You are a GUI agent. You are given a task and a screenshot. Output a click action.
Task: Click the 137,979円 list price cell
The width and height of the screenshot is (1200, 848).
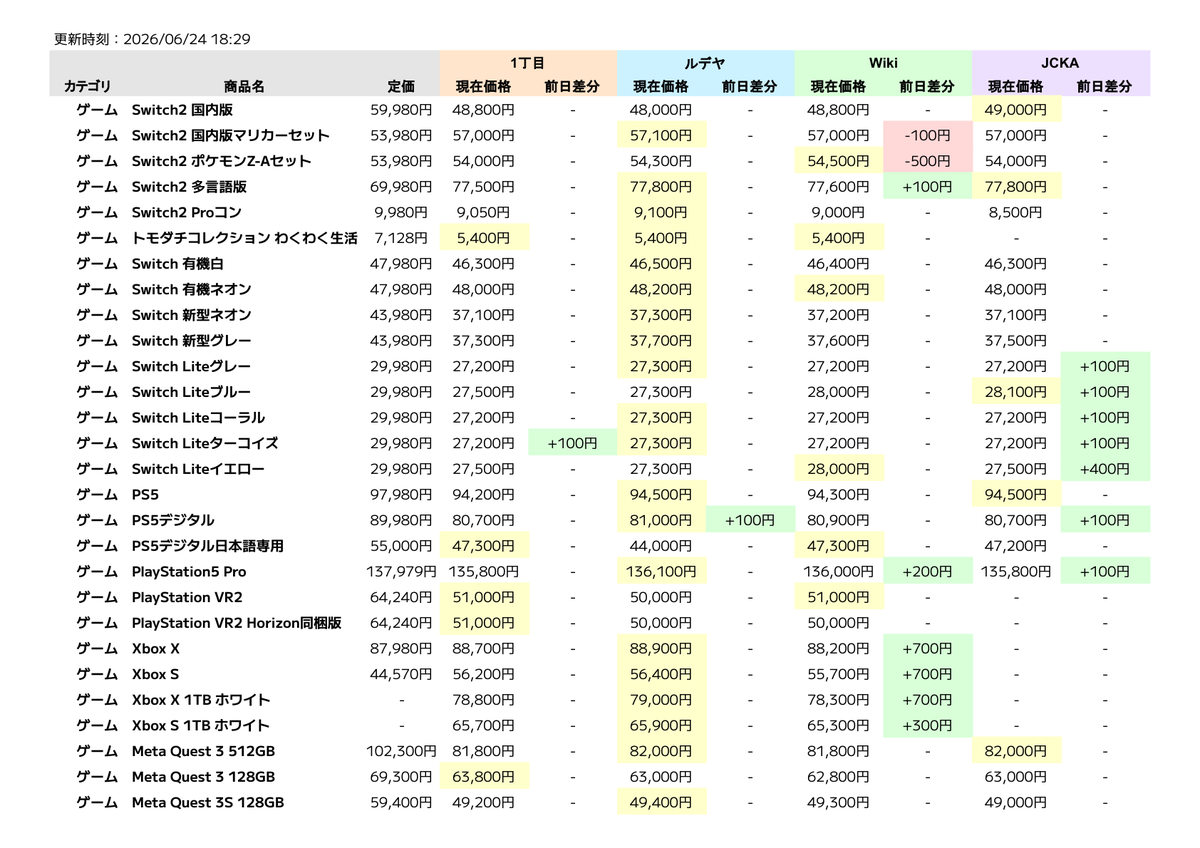[401, 572]
